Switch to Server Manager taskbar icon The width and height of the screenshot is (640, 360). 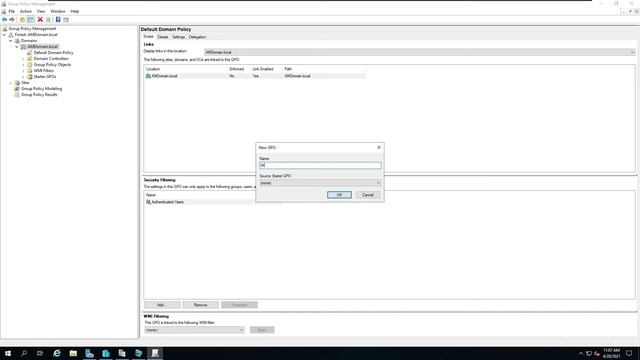tap(89, 353)
